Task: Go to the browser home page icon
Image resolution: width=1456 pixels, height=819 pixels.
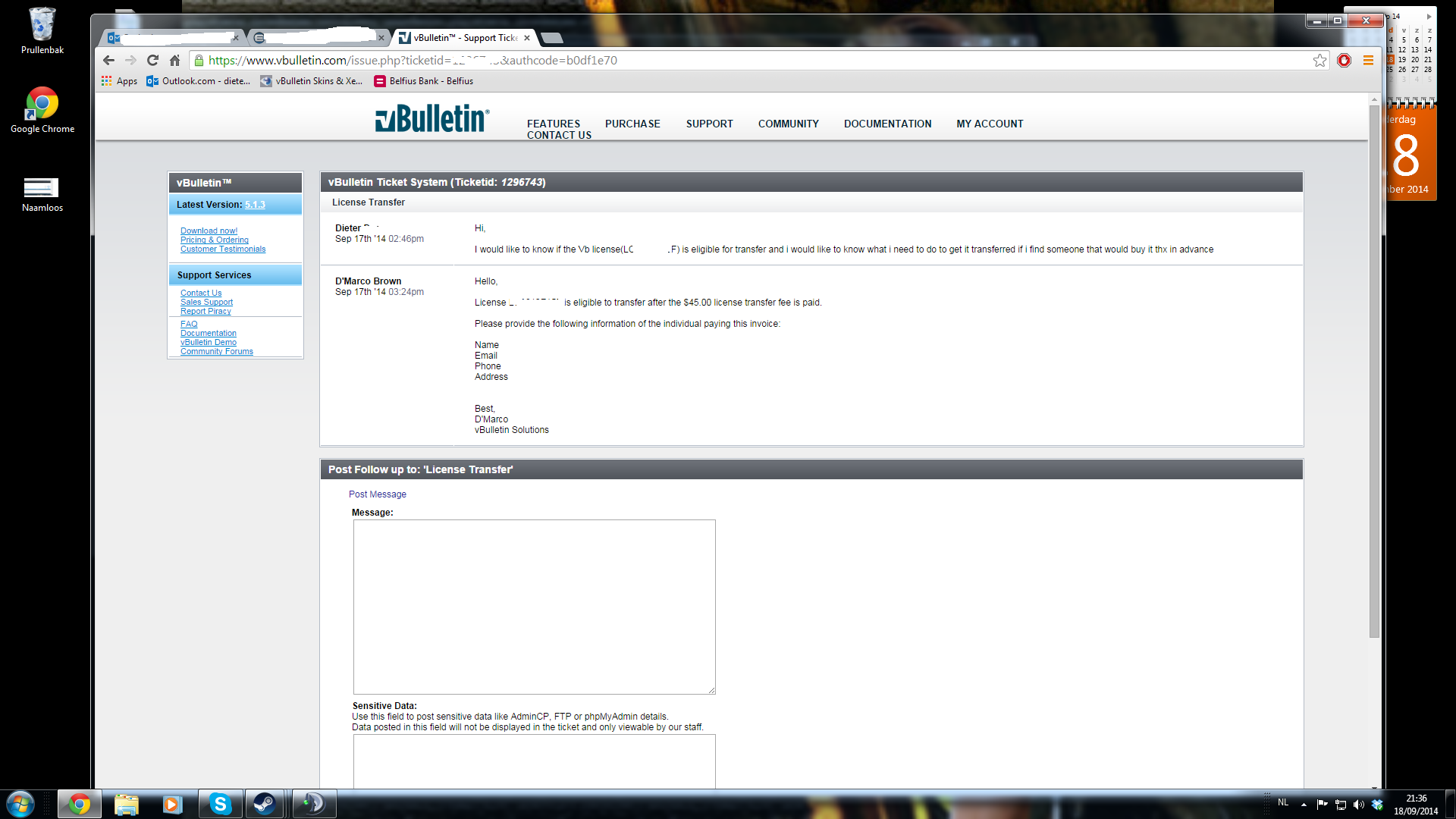Action: click(x=174, y=61)
